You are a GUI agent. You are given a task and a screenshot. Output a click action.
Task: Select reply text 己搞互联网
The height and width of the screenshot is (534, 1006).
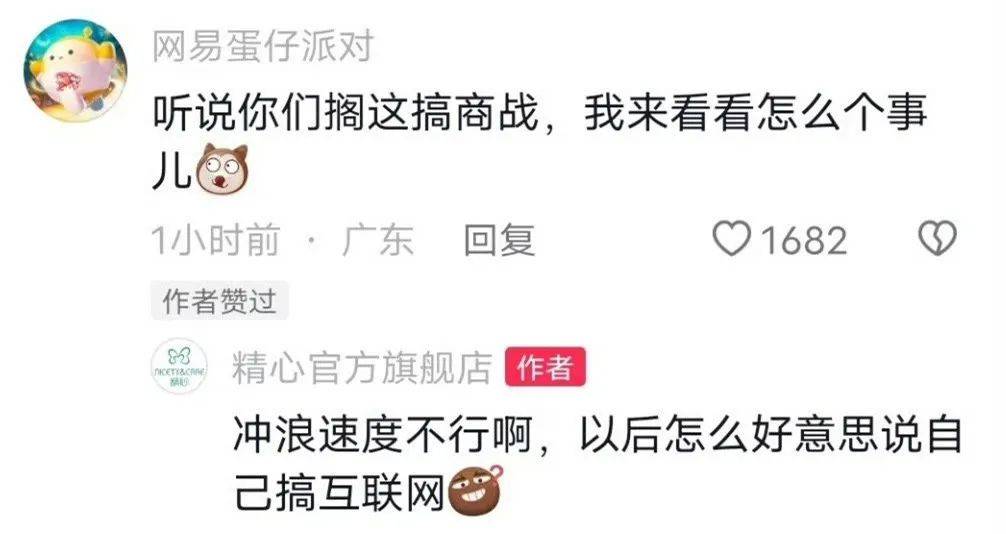[x=339, y=494]
